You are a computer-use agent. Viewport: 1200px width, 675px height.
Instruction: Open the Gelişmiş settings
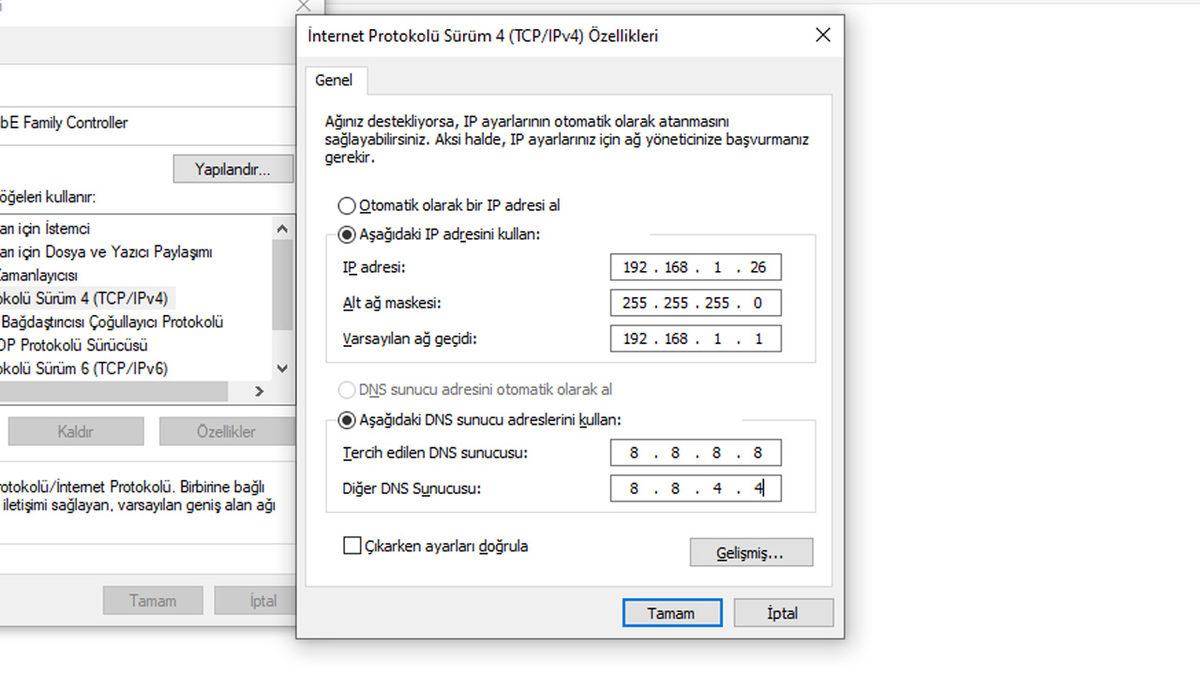751,552
